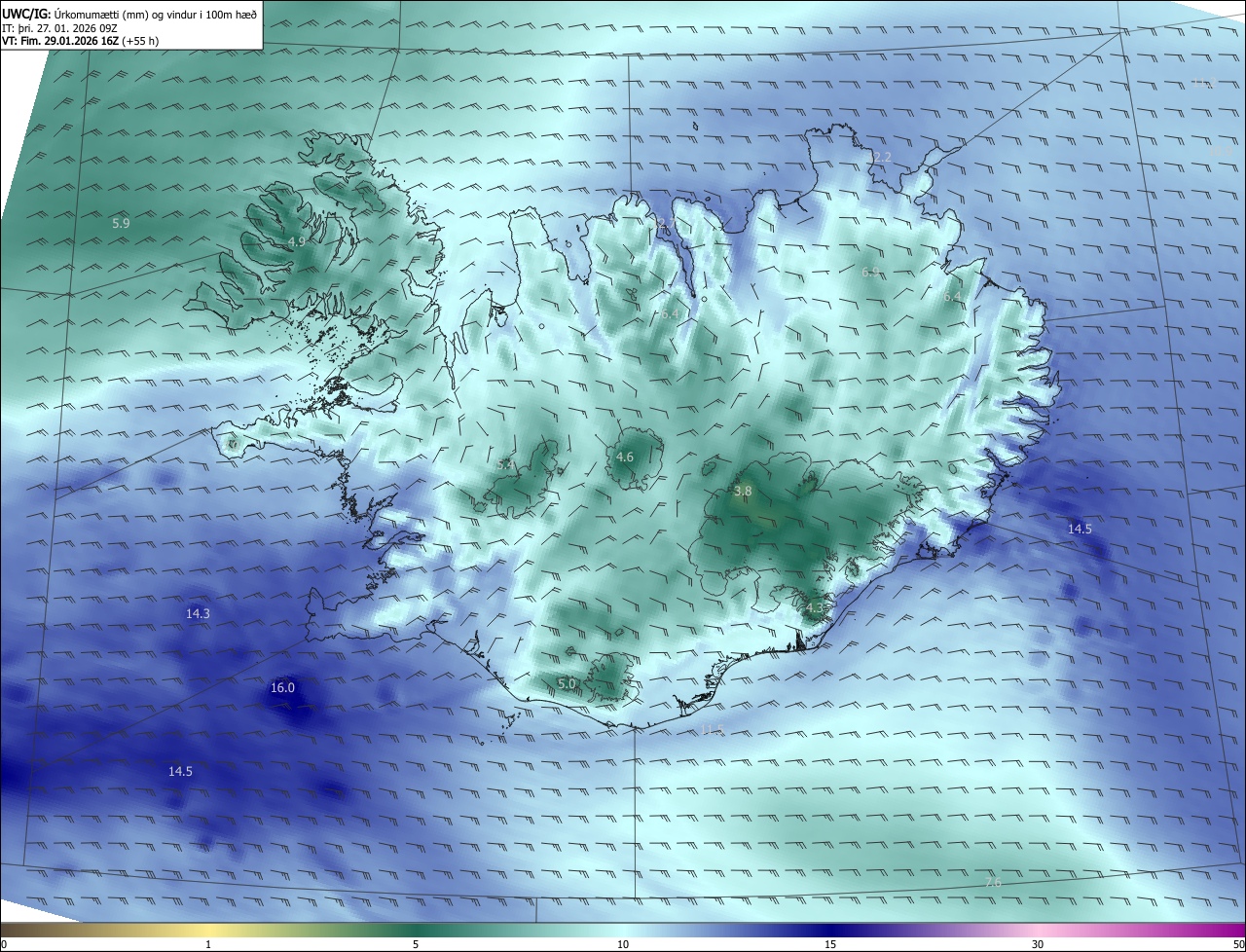Click the 4.6 value inside the glacier outline
The height and width of the screenshot is (952, 1246).
(625, 458)
